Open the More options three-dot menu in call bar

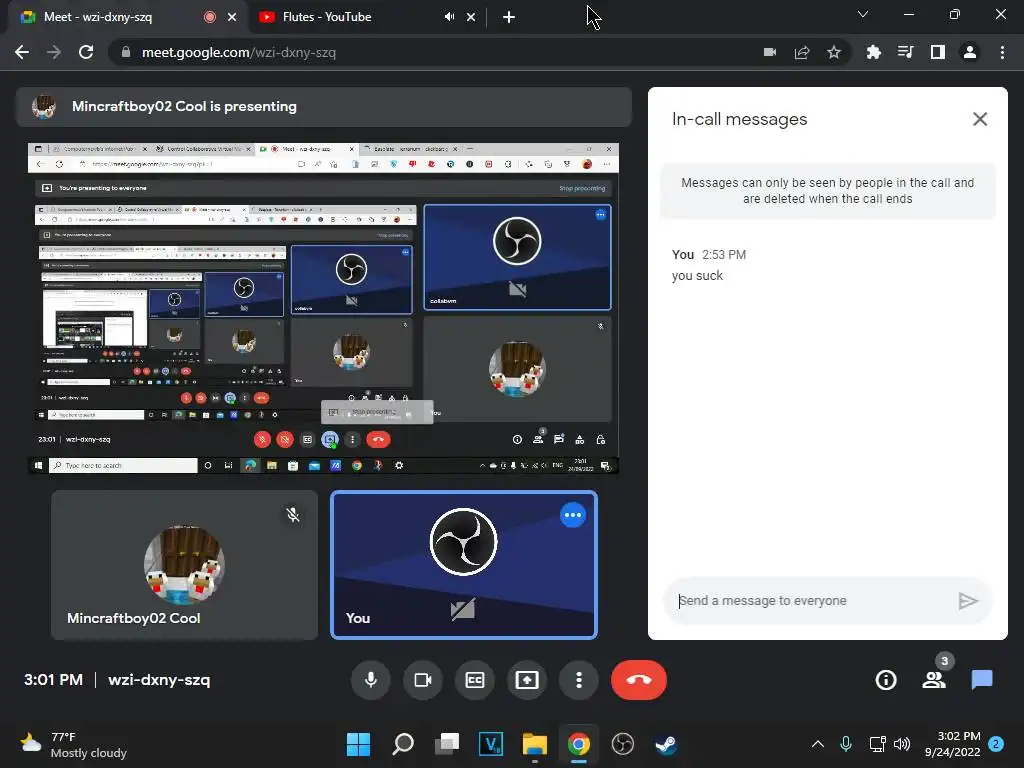pos(579,680)
